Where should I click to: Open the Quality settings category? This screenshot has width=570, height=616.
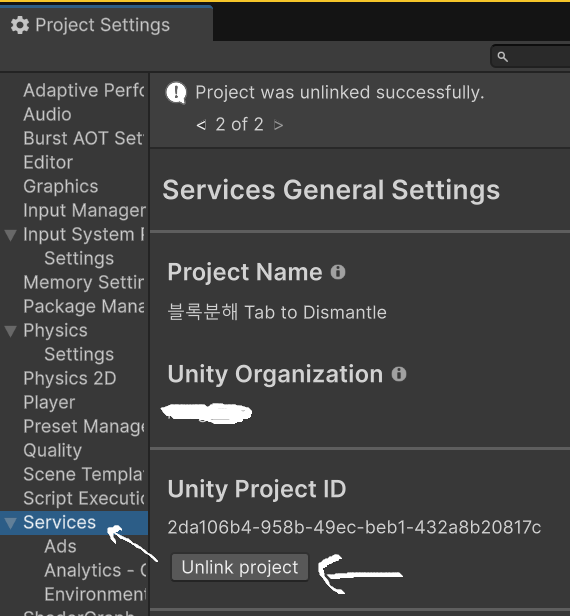pyautogui.click(x=52, y=450)
